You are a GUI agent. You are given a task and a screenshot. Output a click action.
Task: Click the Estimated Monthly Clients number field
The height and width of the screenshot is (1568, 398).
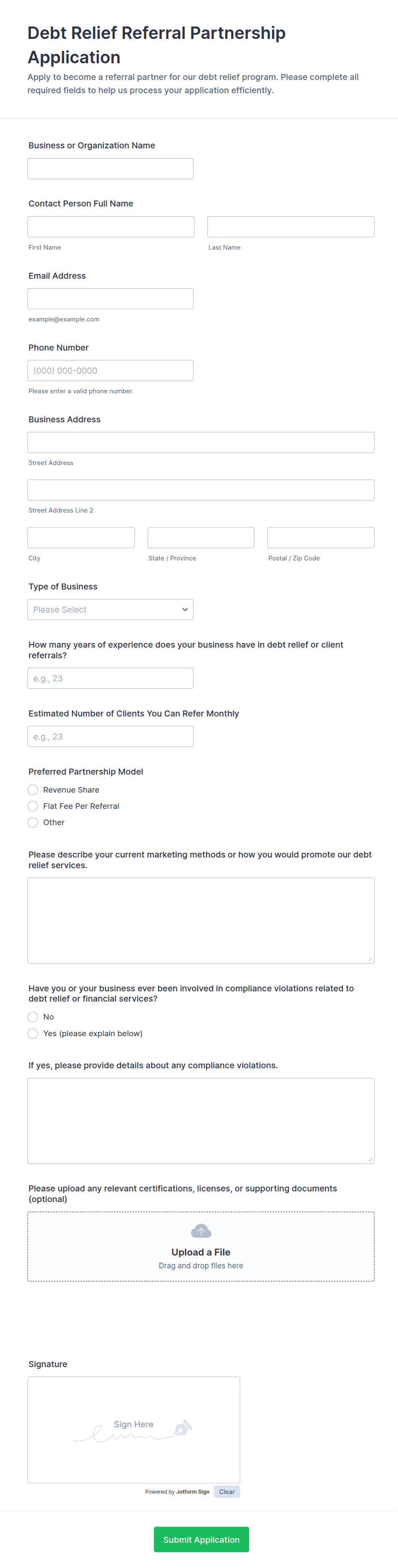(x=110, y=736)
